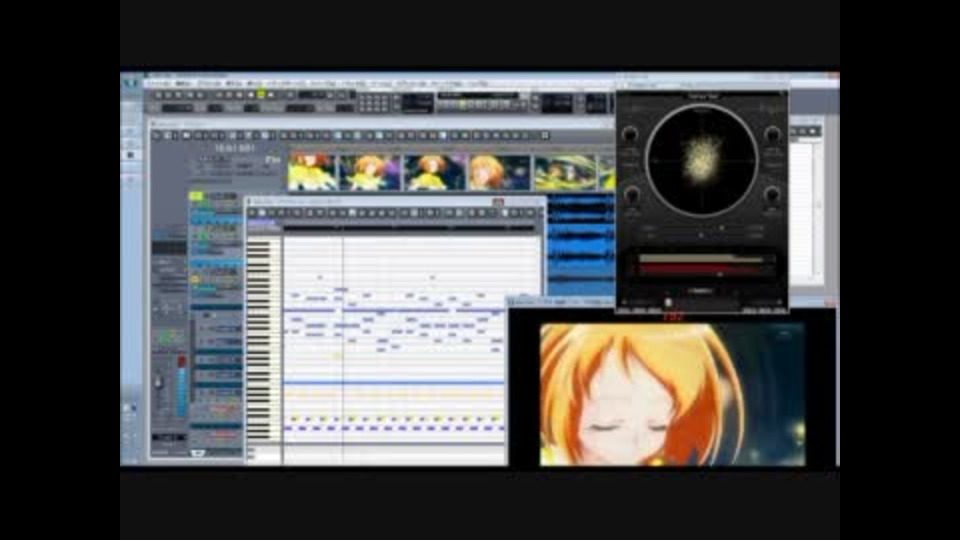Click the beige level meter bar in the plugin
Screen dimensions: 960x540
coord(701,259)
